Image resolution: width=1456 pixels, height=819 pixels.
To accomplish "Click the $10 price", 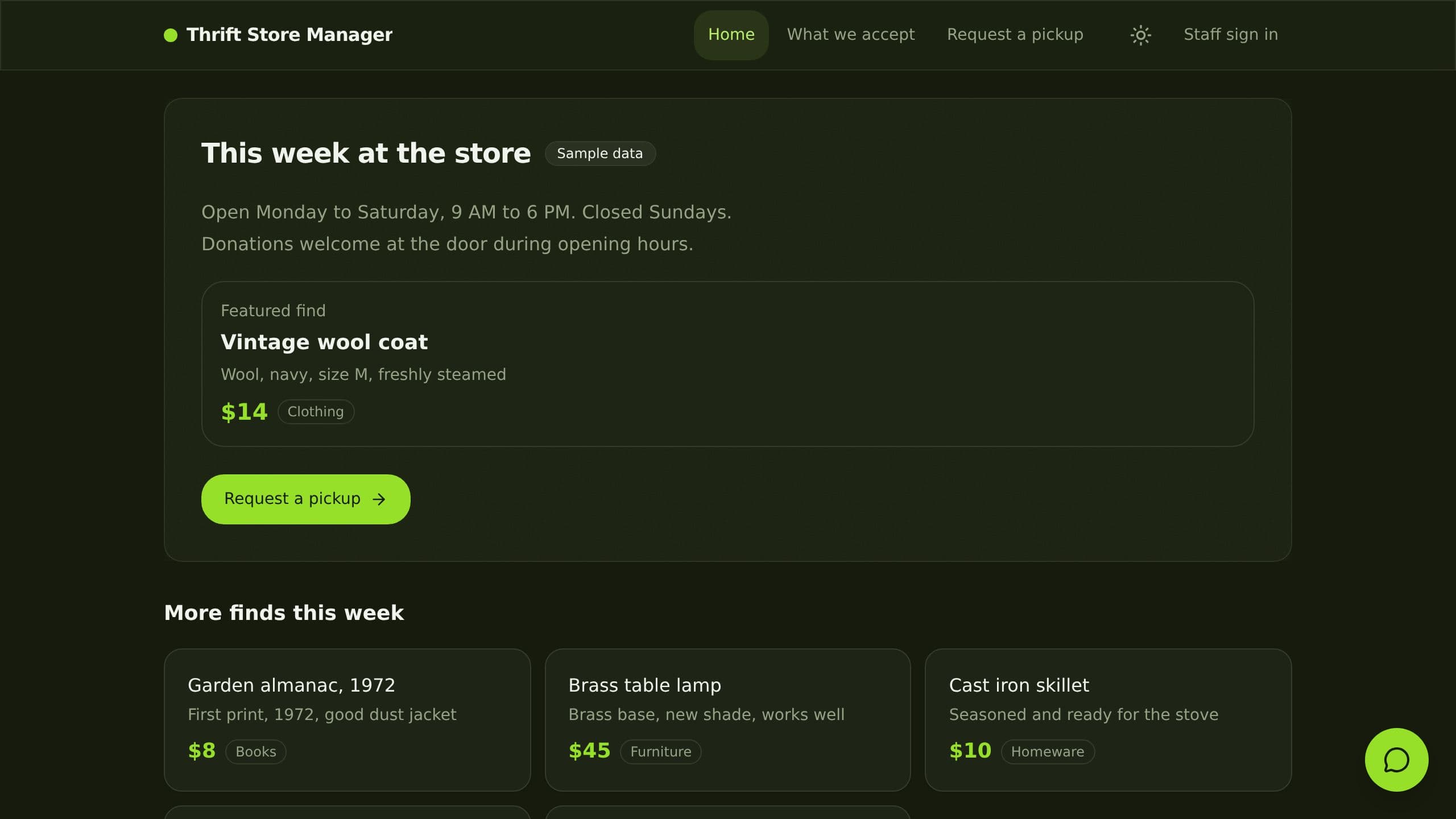I will point(970,751).
